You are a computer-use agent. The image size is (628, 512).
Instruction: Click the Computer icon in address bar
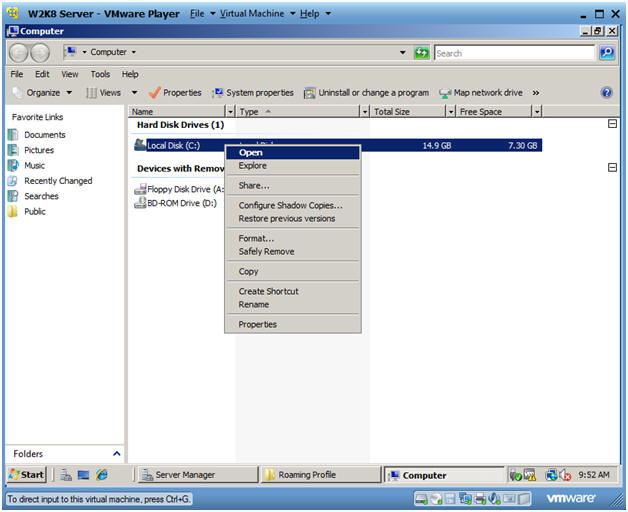tap(71, 52)
